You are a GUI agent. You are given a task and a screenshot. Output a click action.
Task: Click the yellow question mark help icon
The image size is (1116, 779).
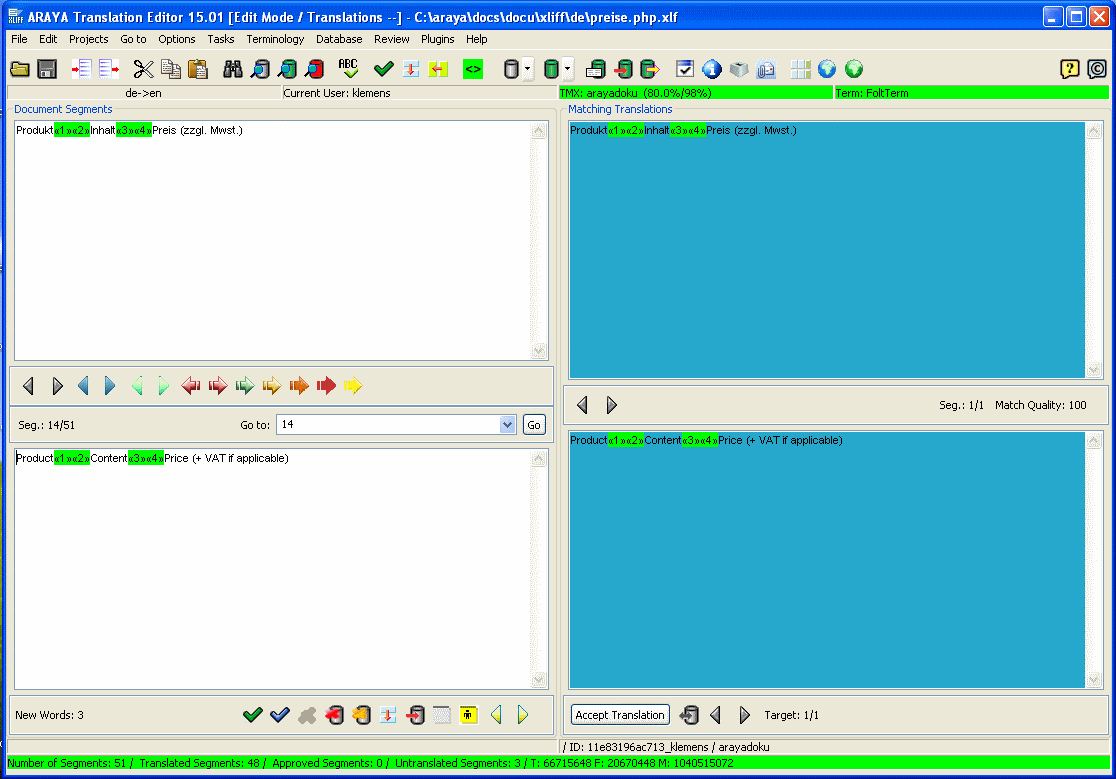click(1070, 69)
